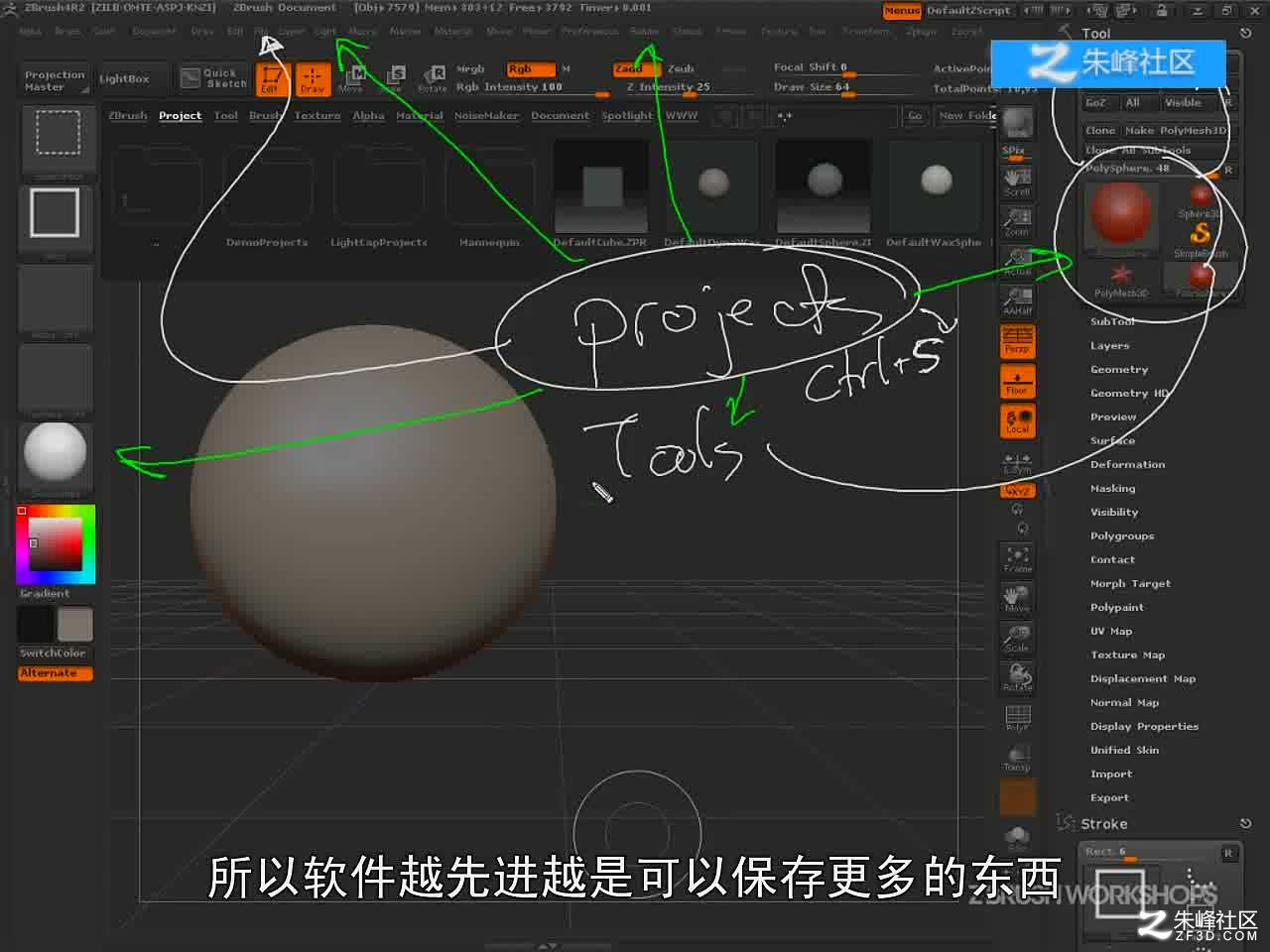Click the Frame view icon

tap(1017, 559)
